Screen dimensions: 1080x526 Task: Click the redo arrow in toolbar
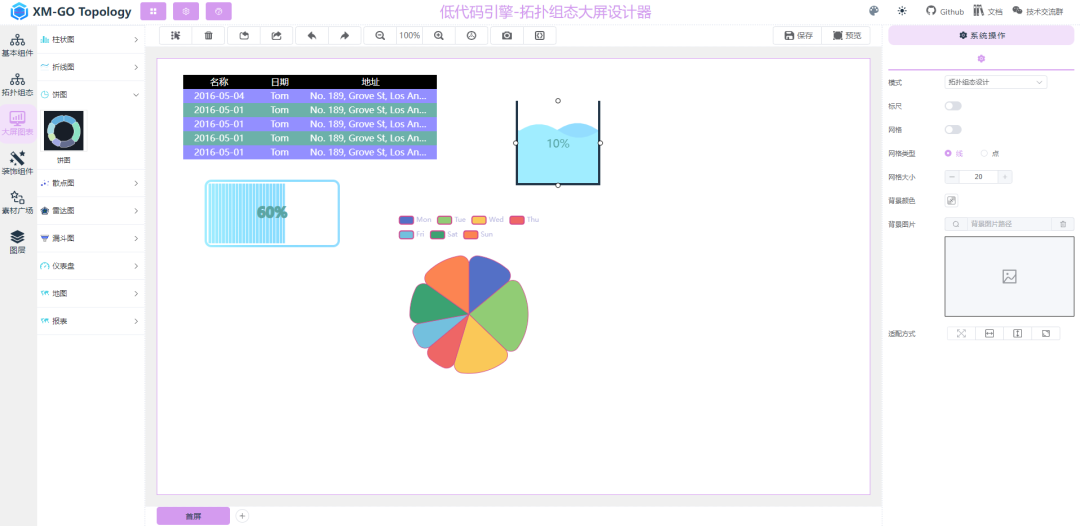344,36
